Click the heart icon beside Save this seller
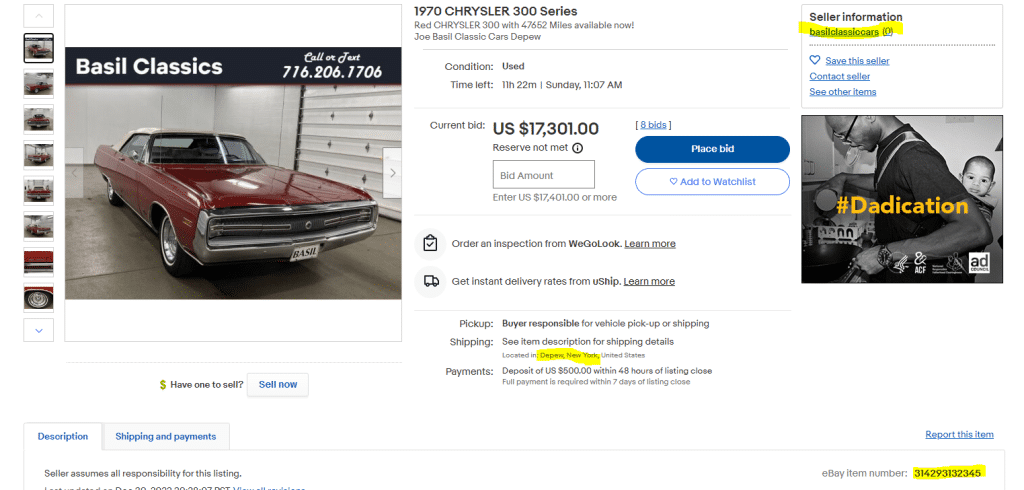Screen dimensions: 1024x490 point(815,61)
